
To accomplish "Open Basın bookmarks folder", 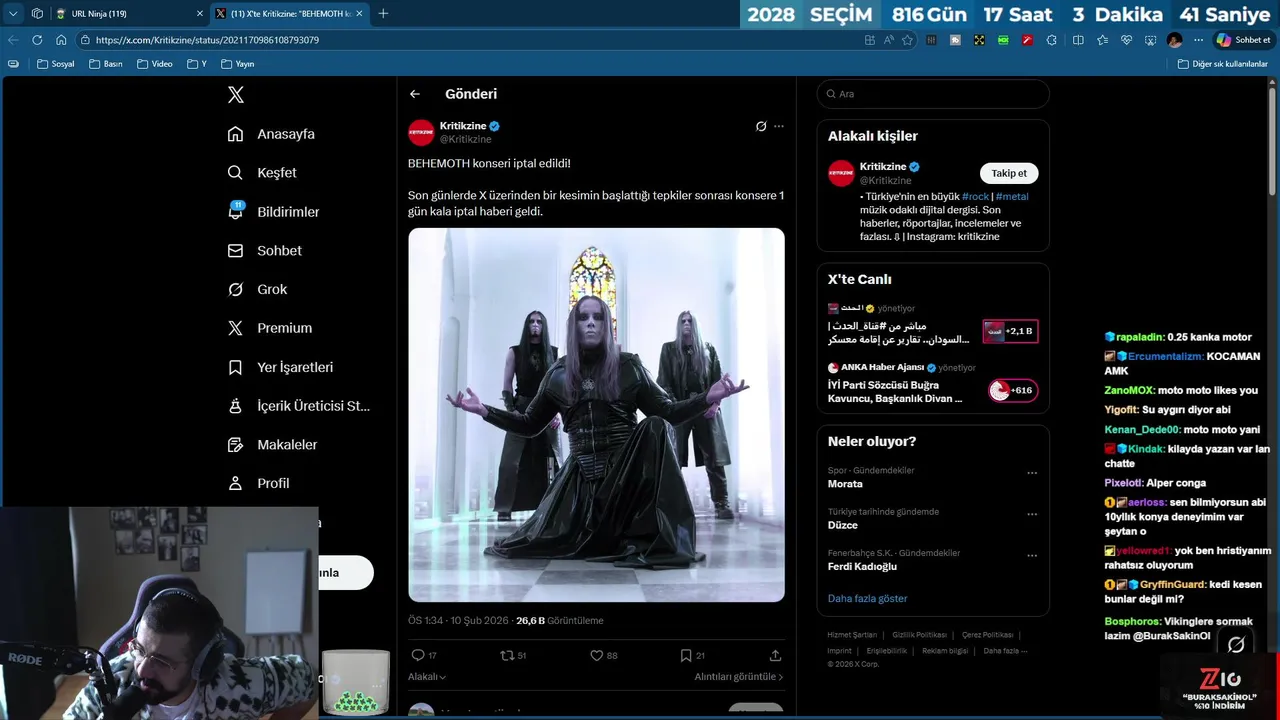I will point(106,64).
